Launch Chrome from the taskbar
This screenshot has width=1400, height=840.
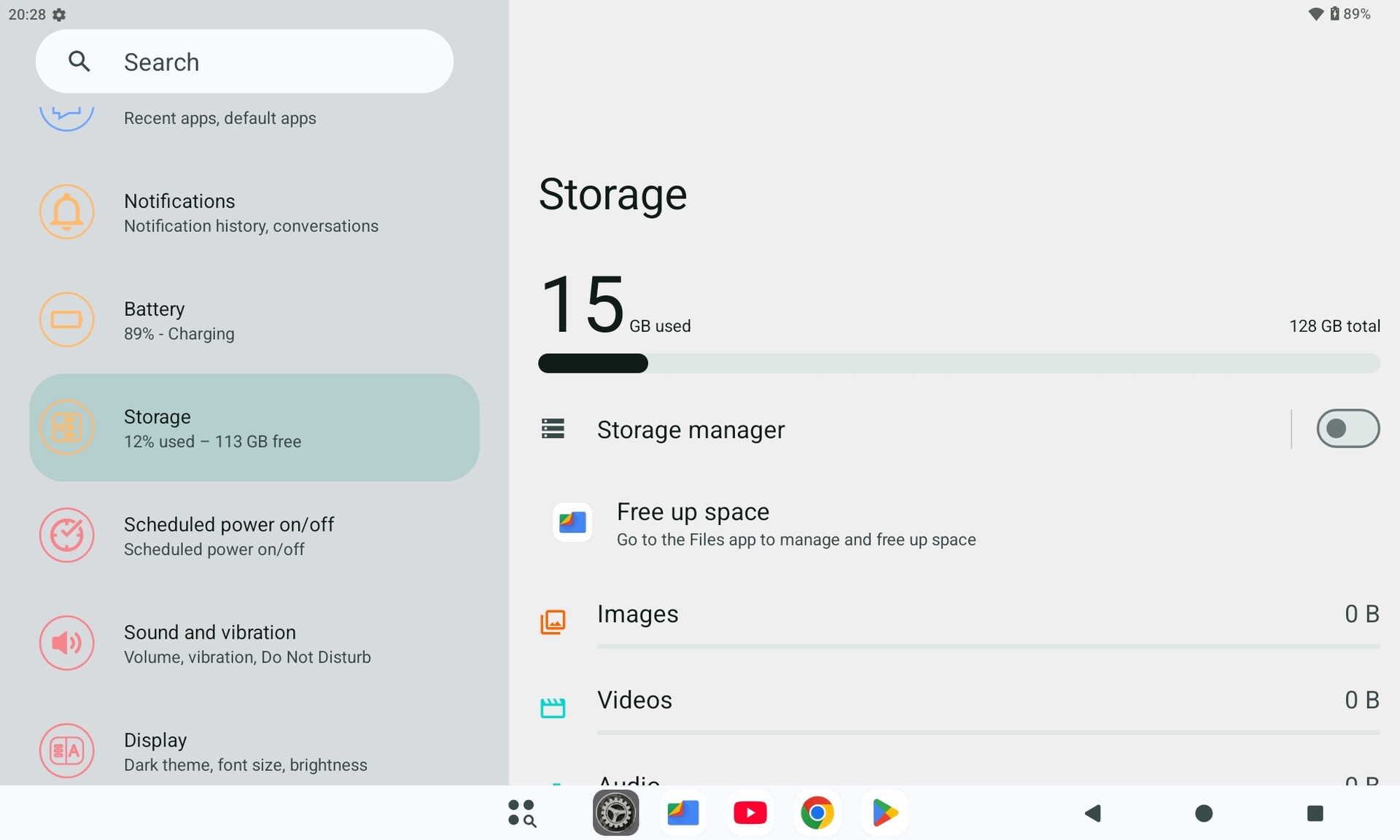click(817, 813)
